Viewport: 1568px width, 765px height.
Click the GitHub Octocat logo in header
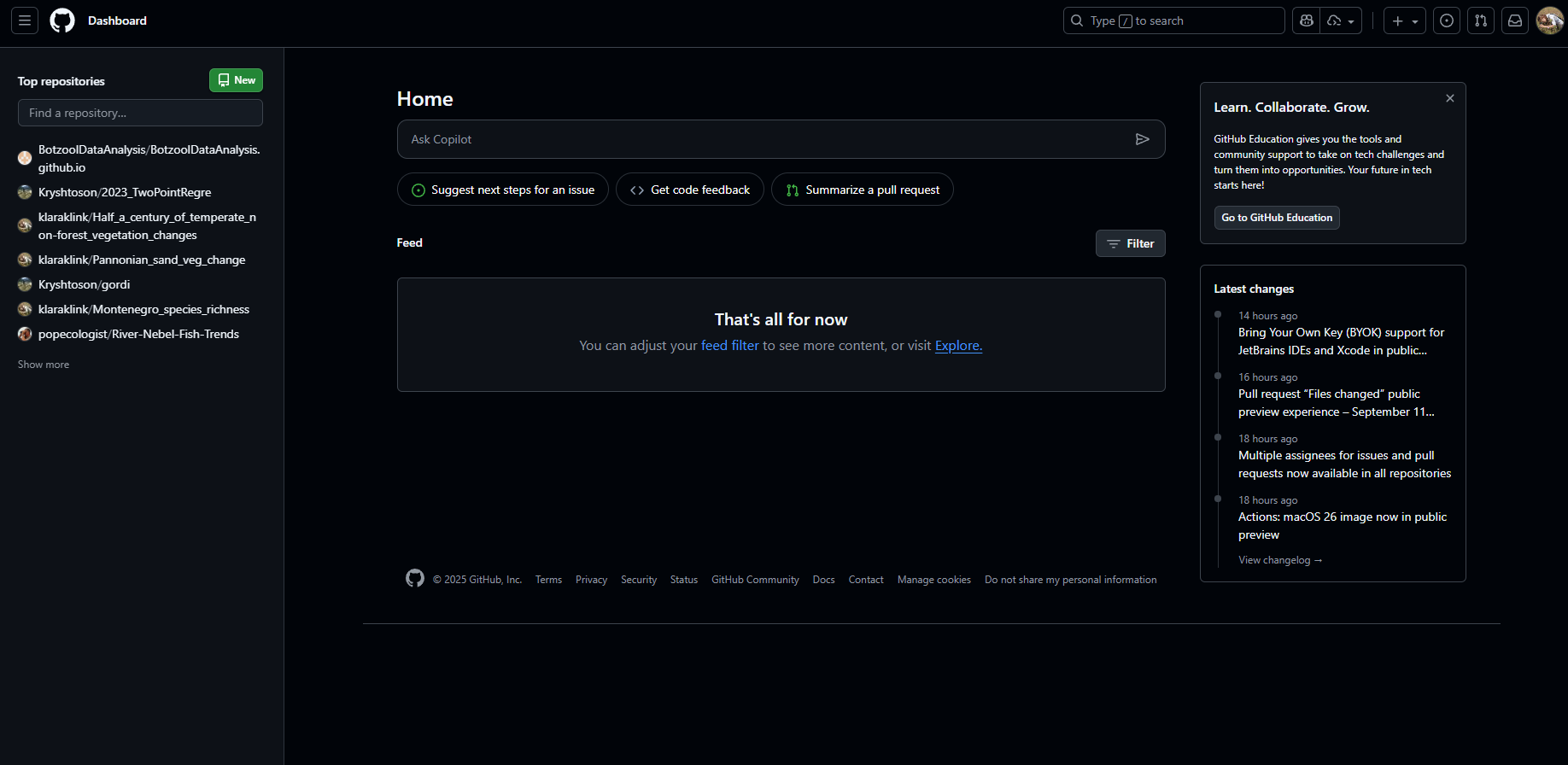pos(62,20)
